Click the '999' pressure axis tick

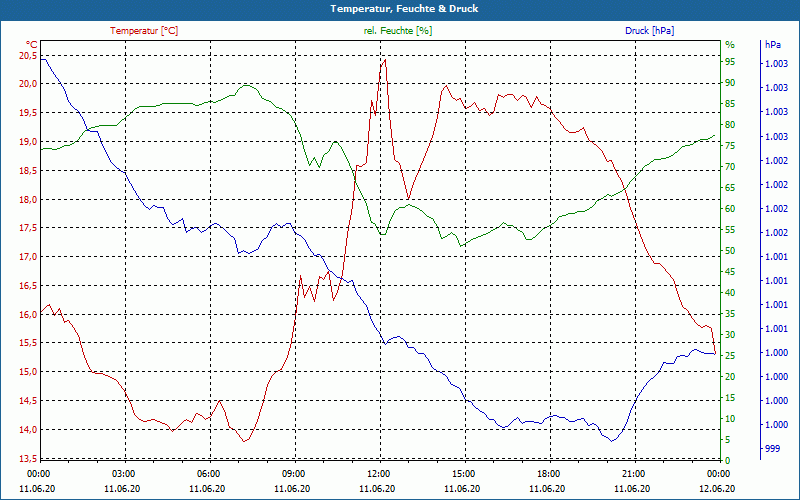(x=772, y=448)
